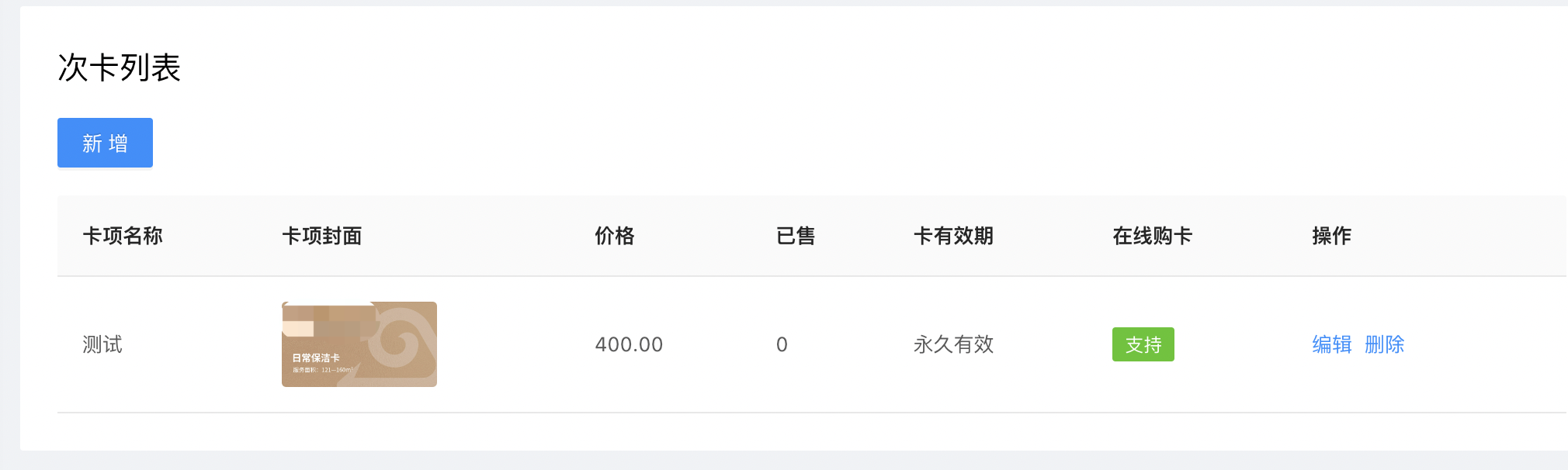Click the 价格 column header
This screenshot has height=470, width=1568.
[x=614, y=236]
